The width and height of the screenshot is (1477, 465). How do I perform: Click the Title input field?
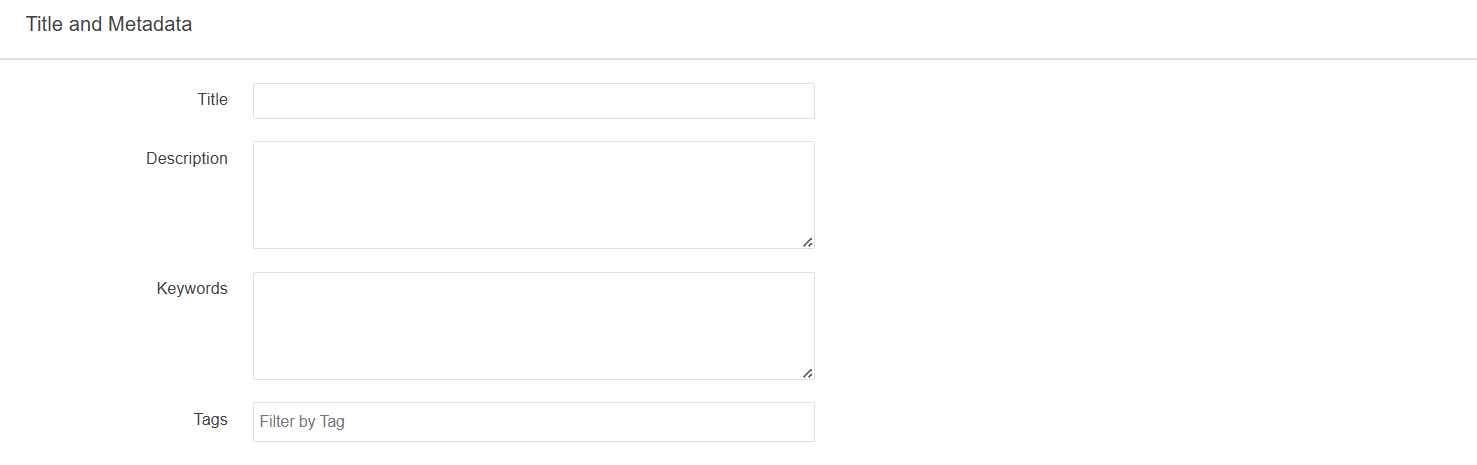click(x=533, y=101)
